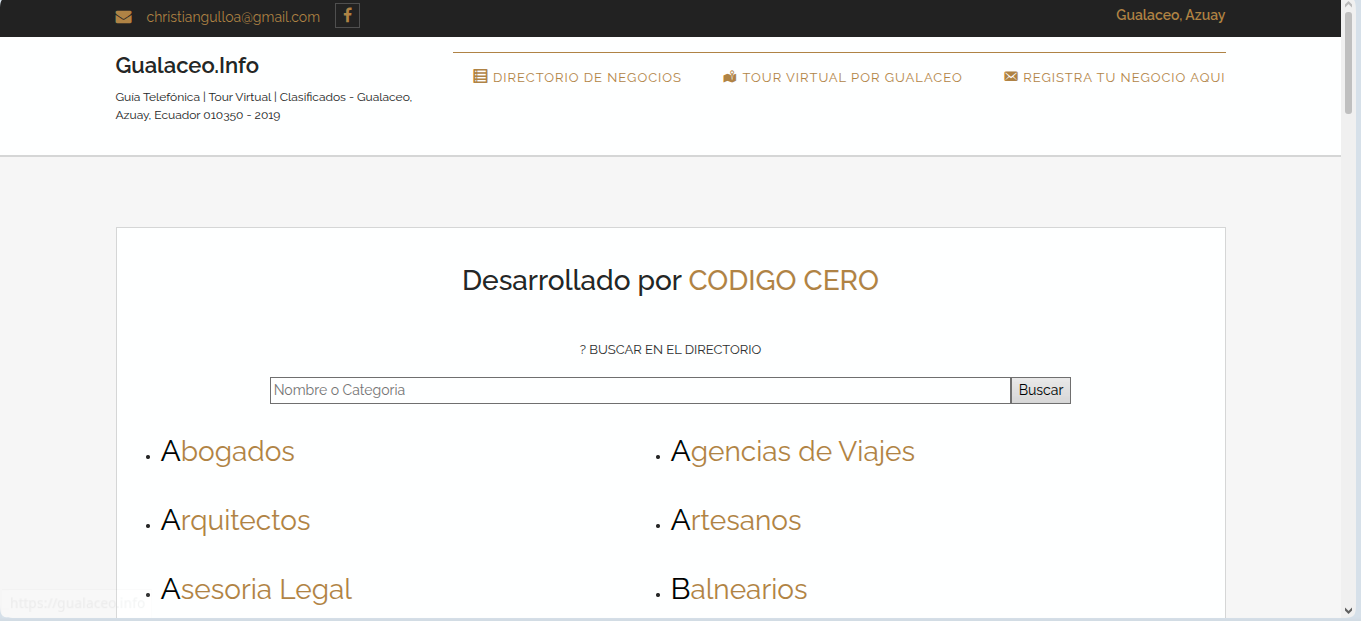Image resolution: width=1361 pixels, height=621 pixels.
Task: Open Tour Virtual por Gualaceo menu item
Action: tap(843, 77)
